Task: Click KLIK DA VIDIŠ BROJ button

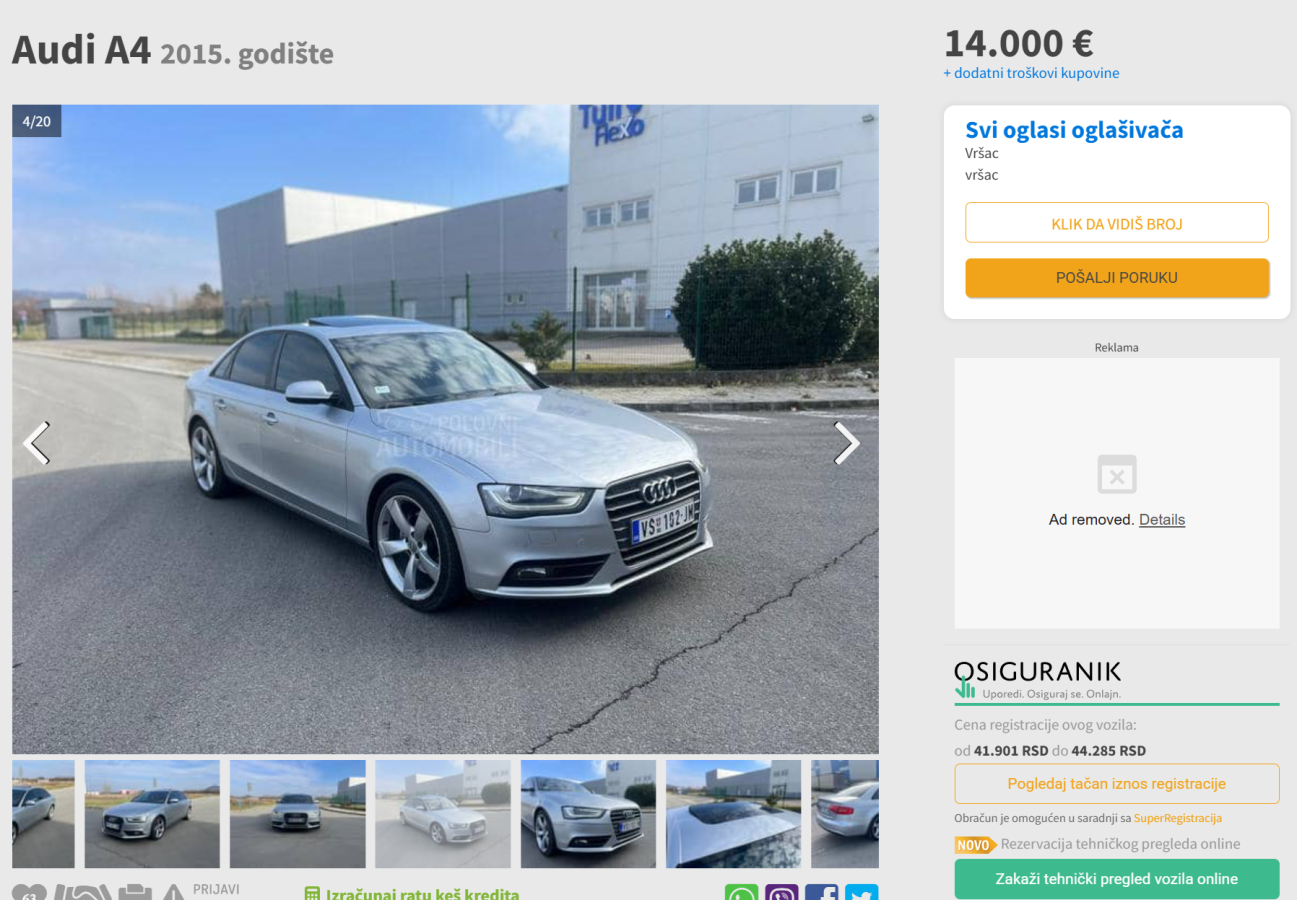Action: point(1116,223)
